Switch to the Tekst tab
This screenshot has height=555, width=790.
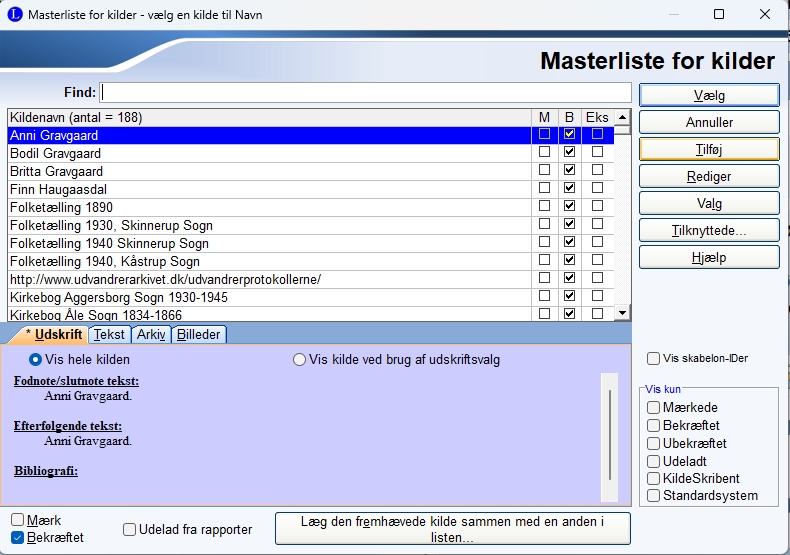click(x=109, y=334)
